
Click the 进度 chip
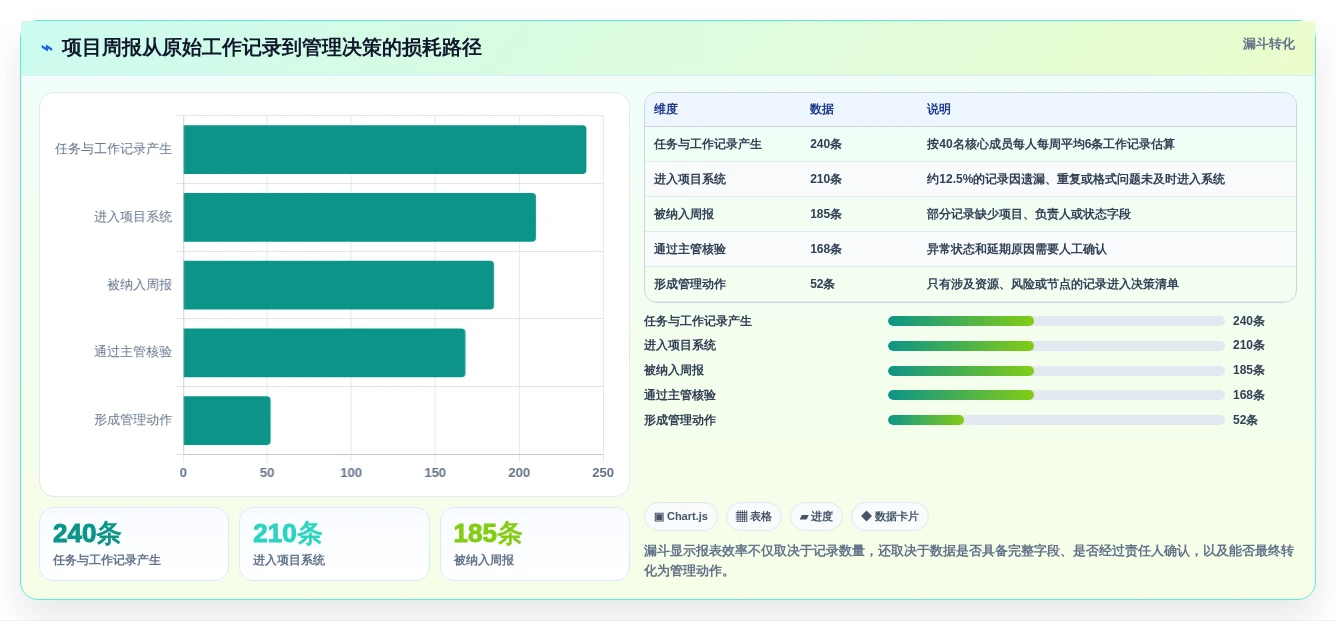pos(816,516)
